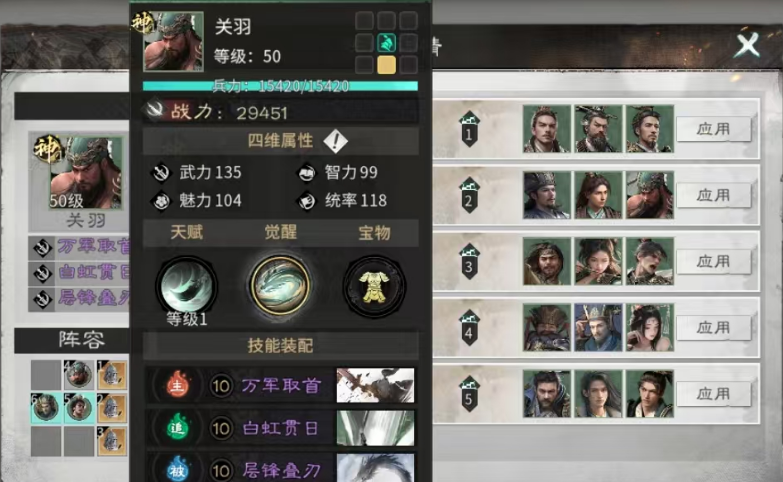Viewport: 783px width, 482px height.
Task: Apply lineup 2 with 应用 button
Action: [714, 195]
